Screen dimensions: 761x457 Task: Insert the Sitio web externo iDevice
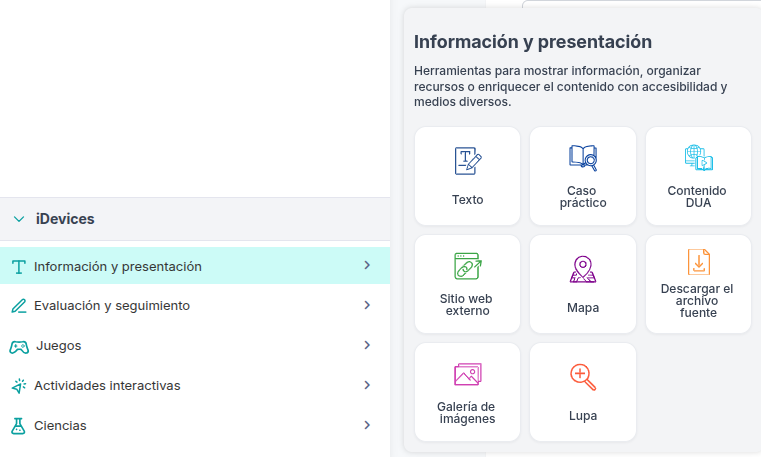tap(467, 266)
